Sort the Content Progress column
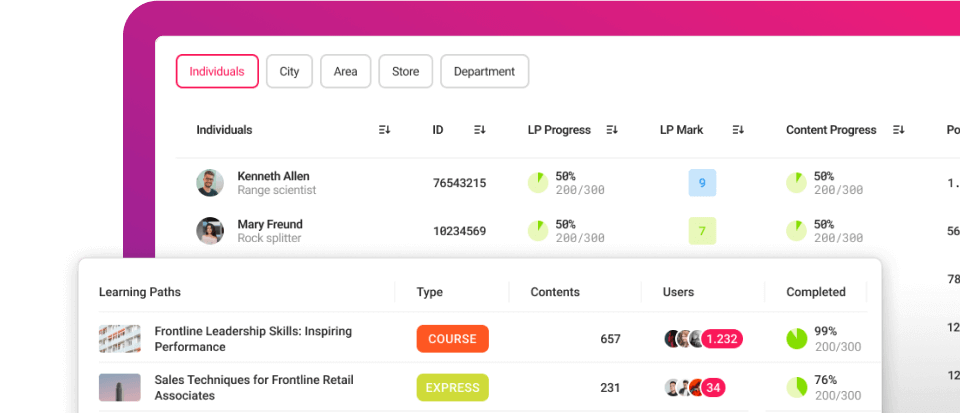 pyautogui.click(x=898, y=130)
